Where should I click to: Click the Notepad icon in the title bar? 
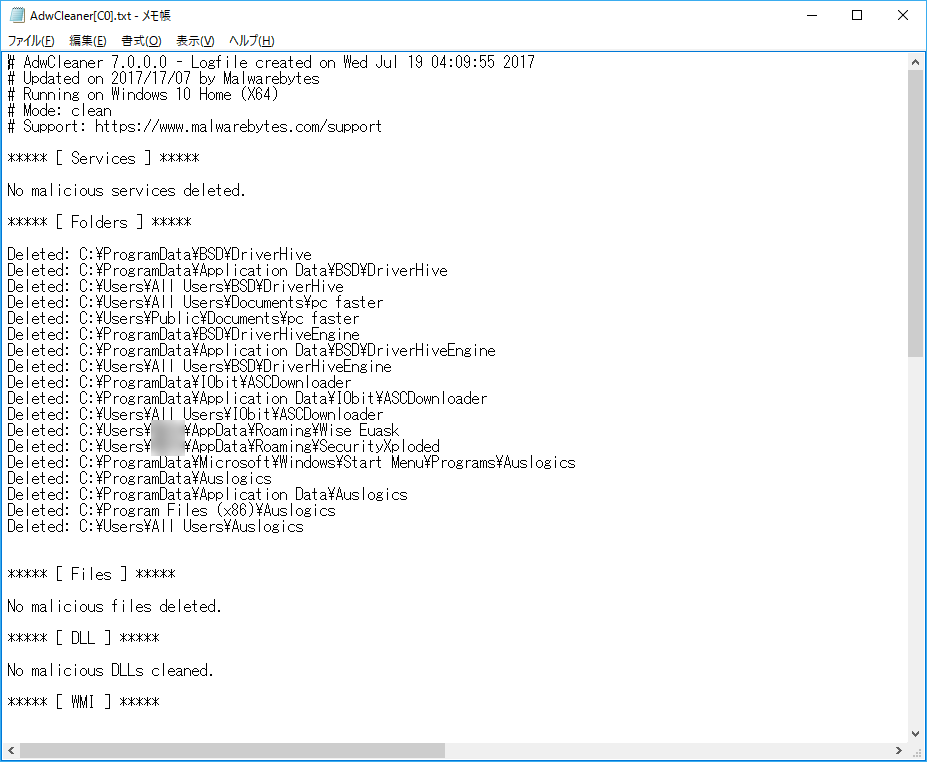point(17,15)
